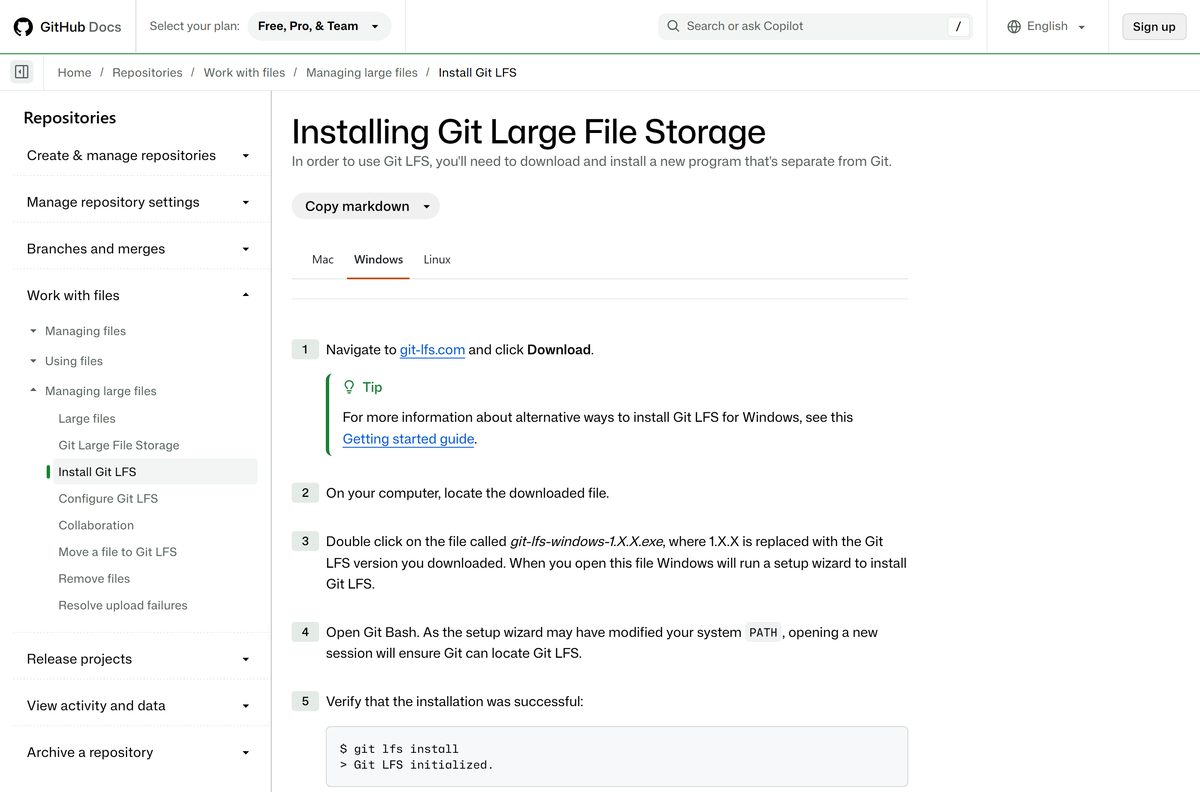Click 'Verify that the installation was successful:'
This screenshot has width=1200, height=792.
[x=454, y=702]
